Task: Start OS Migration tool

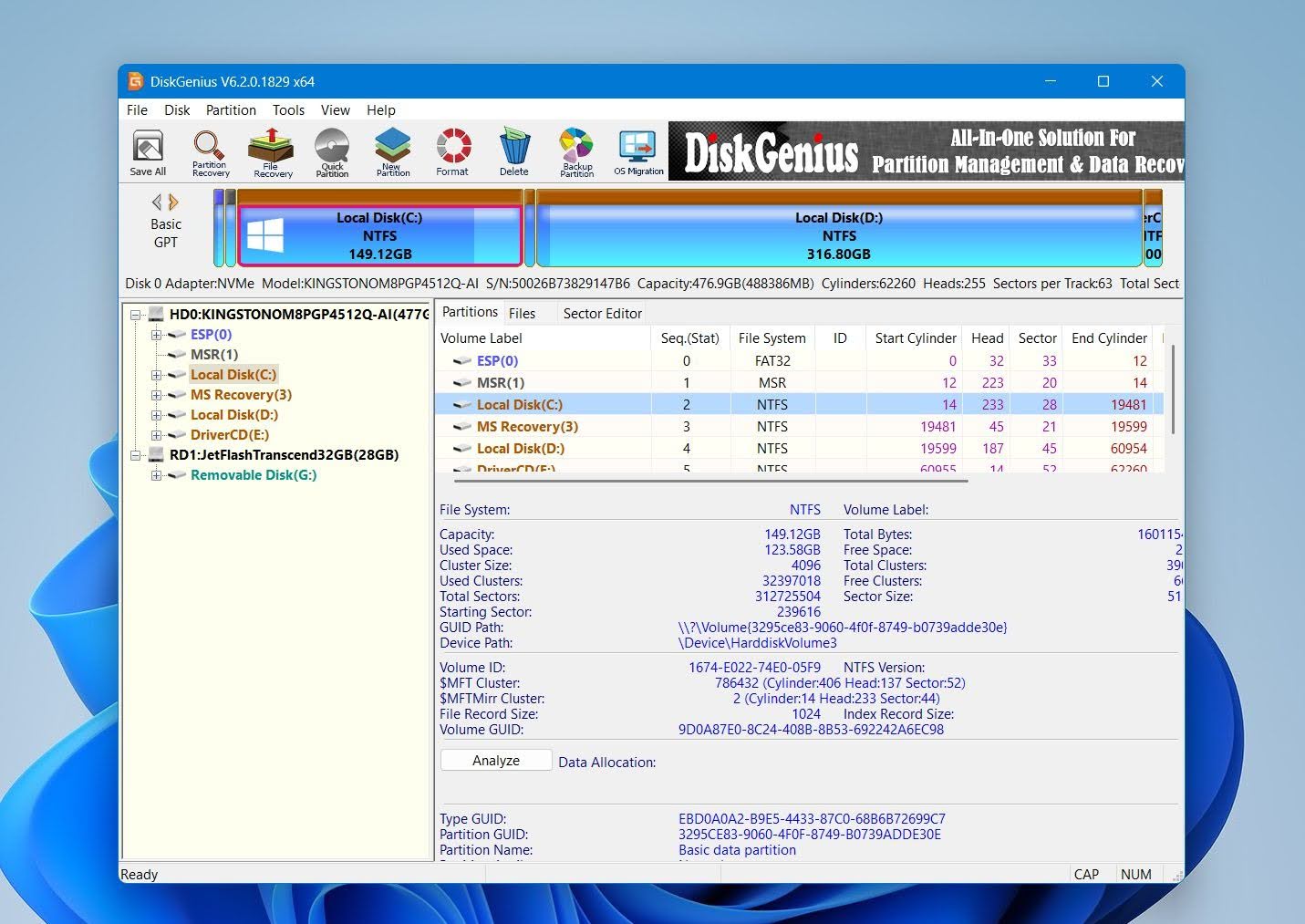Action: pos(638,151)
